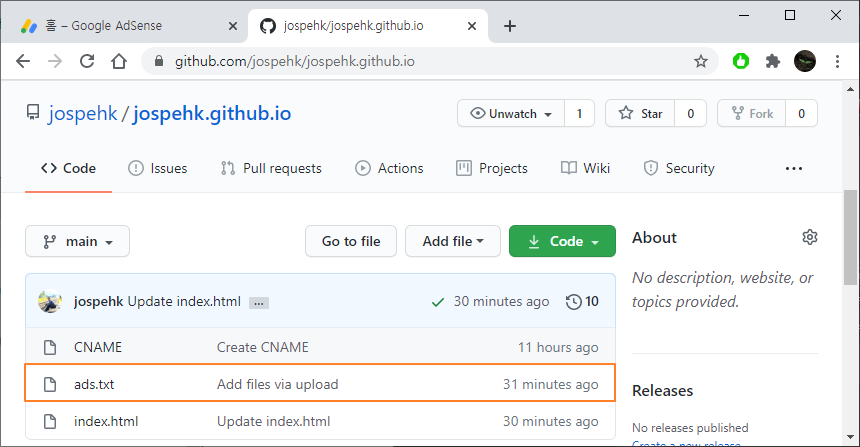Click the page scrollbar thumb
Viewport: 860px width, 447px height.
(850, 237)
